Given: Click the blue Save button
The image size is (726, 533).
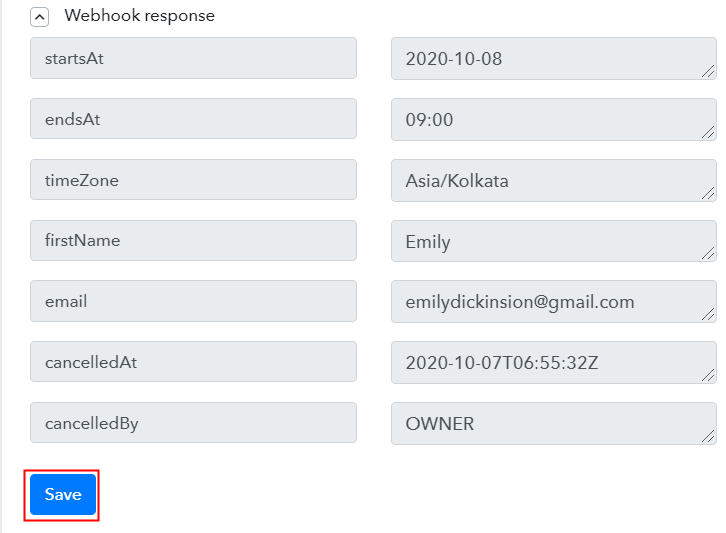Looking at the screenshot, I should (x=63, y=494).
